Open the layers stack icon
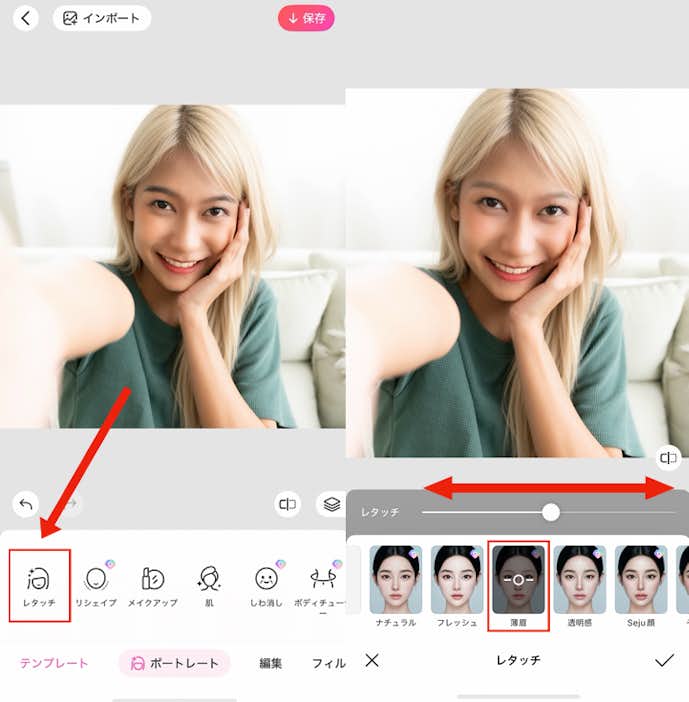Screen dimensions: 689x702 pos(331,505)
